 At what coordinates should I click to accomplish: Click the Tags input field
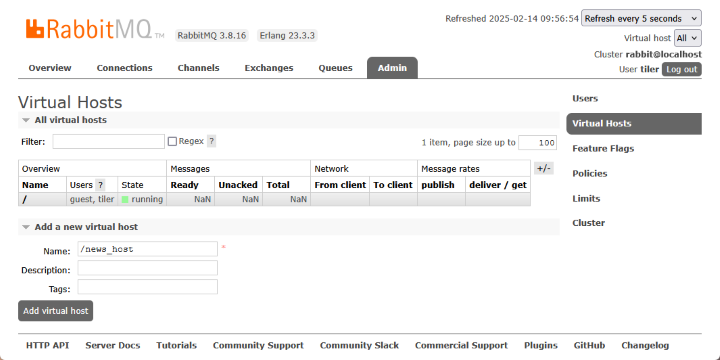click(x=147, y=287)
